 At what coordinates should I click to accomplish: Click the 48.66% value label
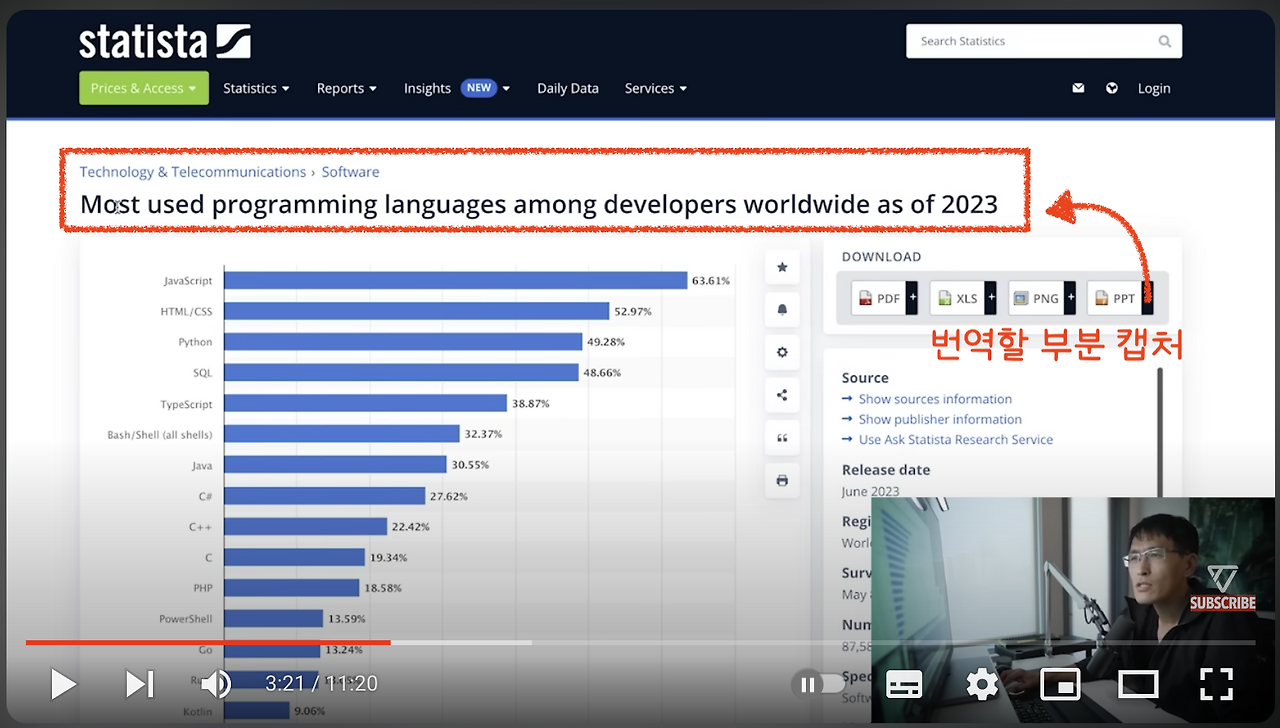point(602,373)
